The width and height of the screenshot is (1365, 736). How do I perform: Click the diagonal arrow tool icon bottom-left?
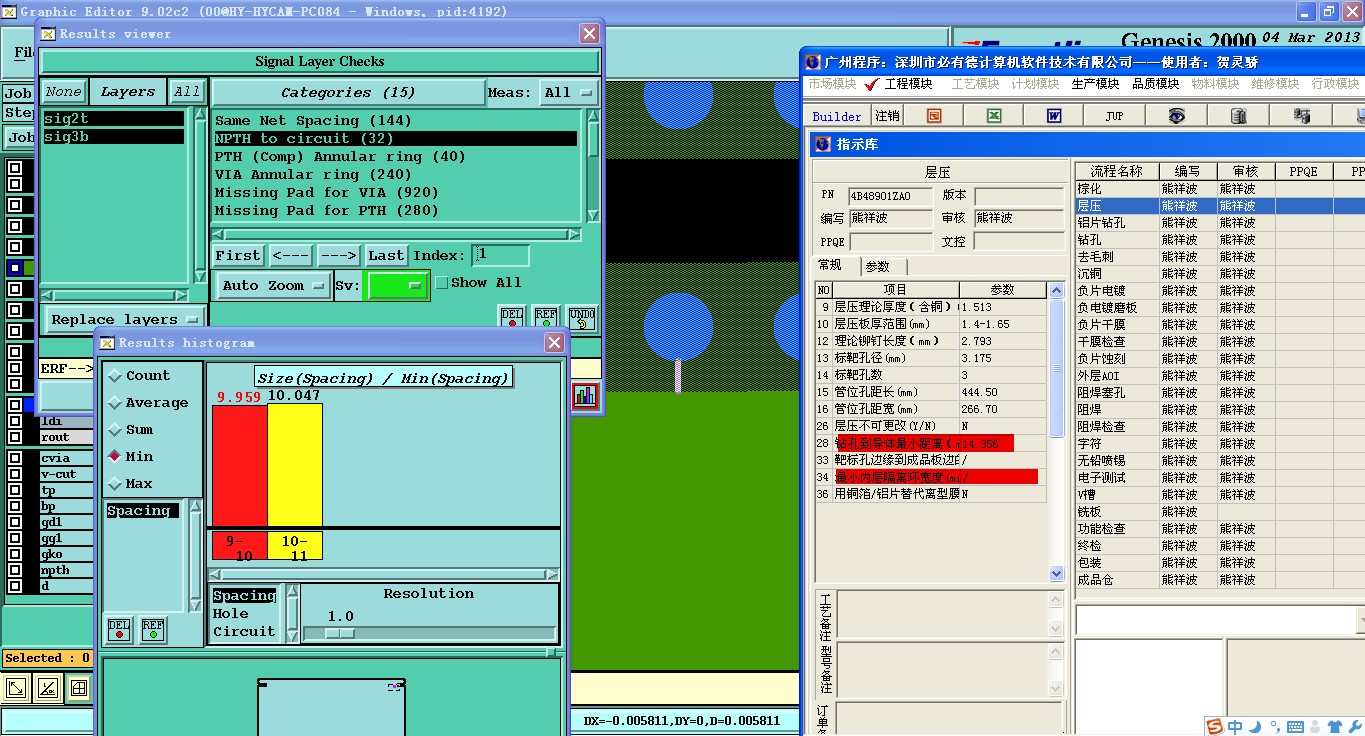pyautogui.click(x=16, y=688)
